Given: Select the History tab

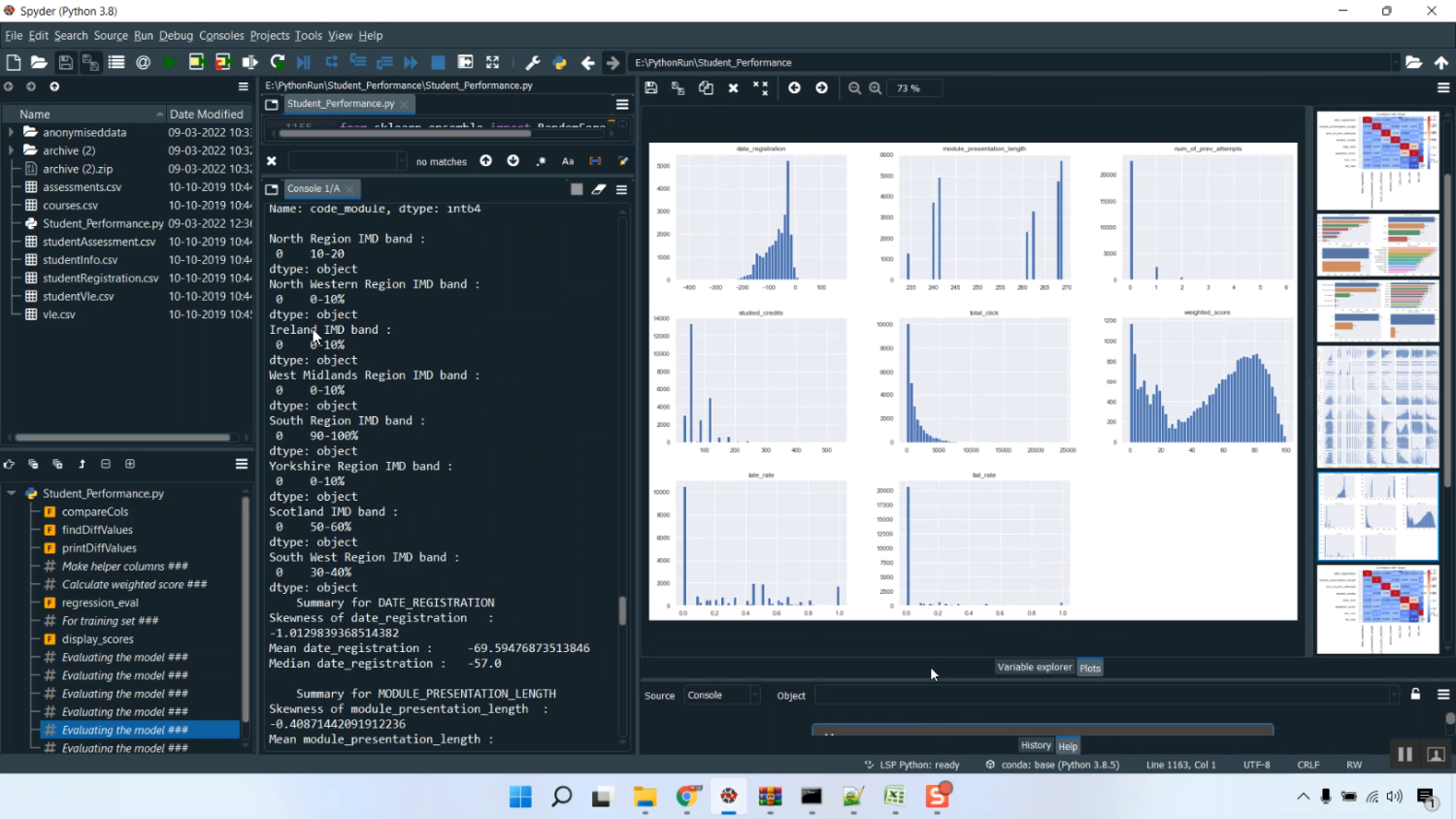Looking at the screenshot, I should tap(1036, 745).
